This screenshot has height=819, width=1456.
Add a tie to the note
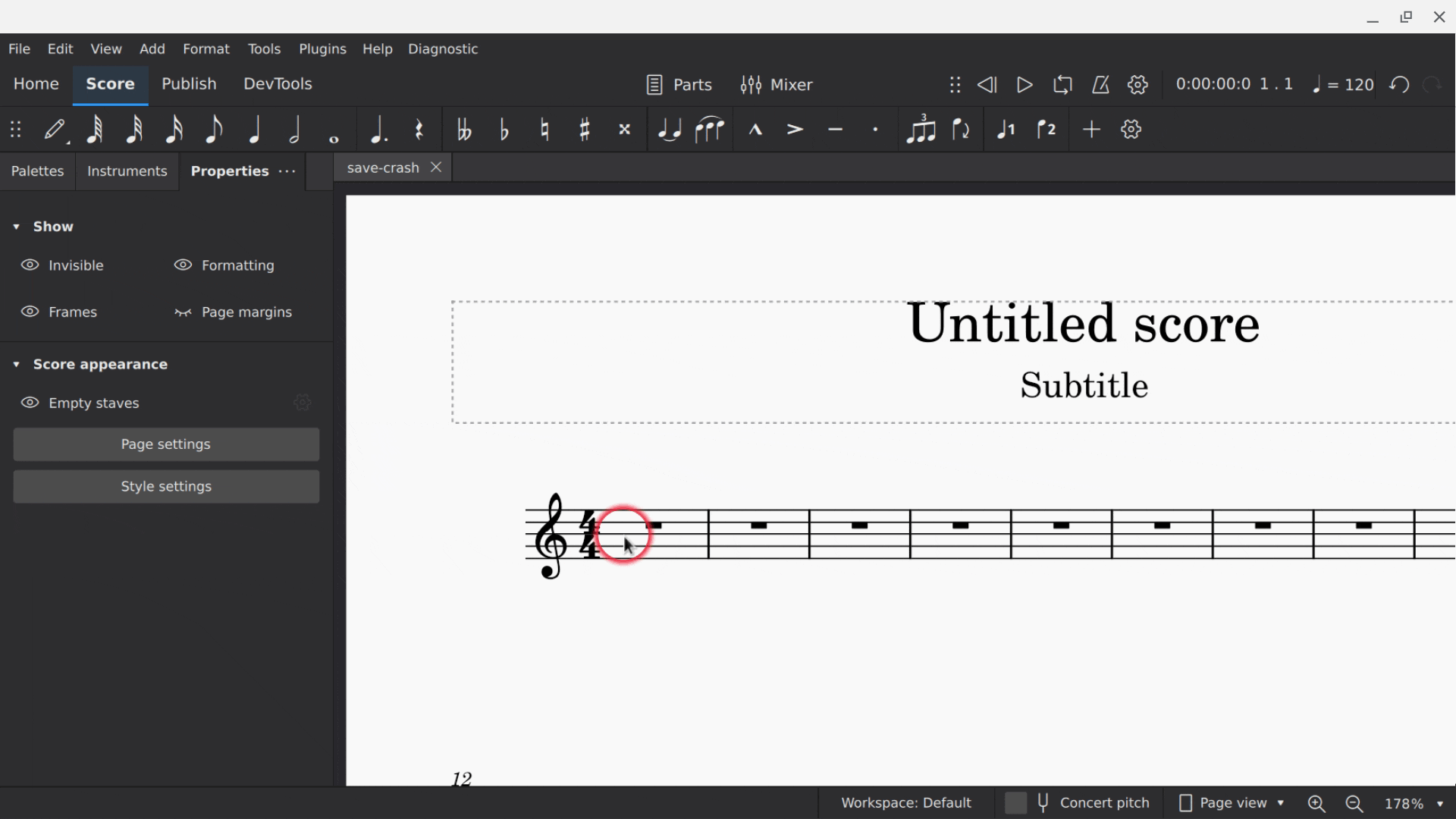point(669,129)
